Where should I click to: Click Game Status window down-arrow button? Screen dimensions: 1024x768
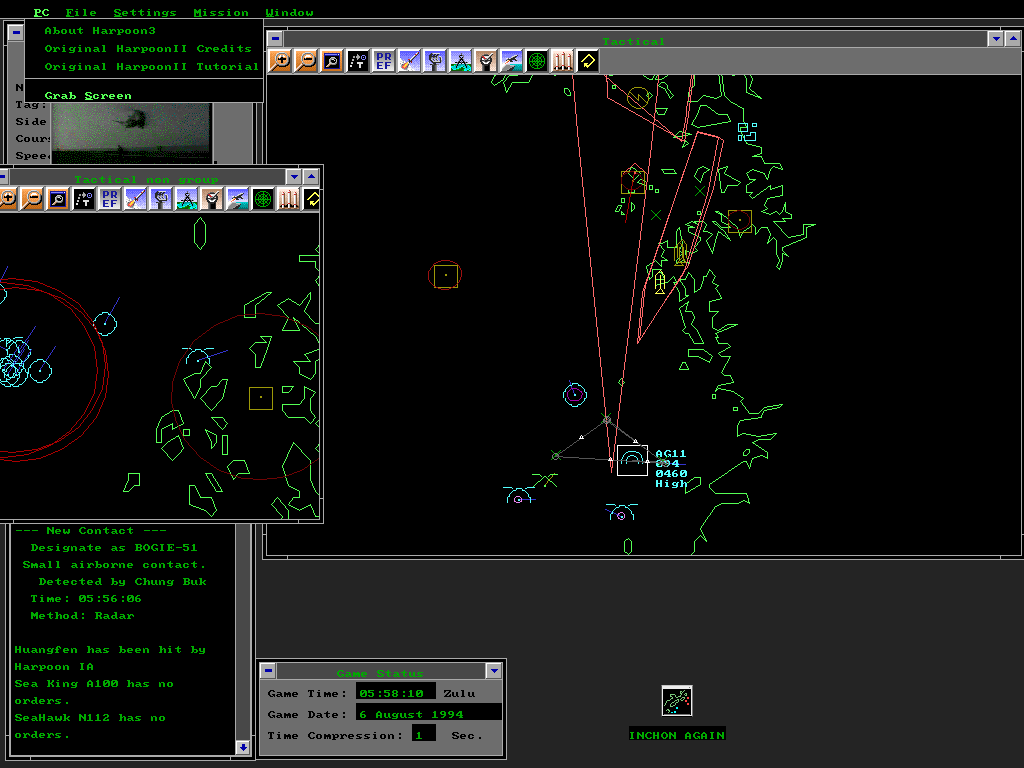494,671
